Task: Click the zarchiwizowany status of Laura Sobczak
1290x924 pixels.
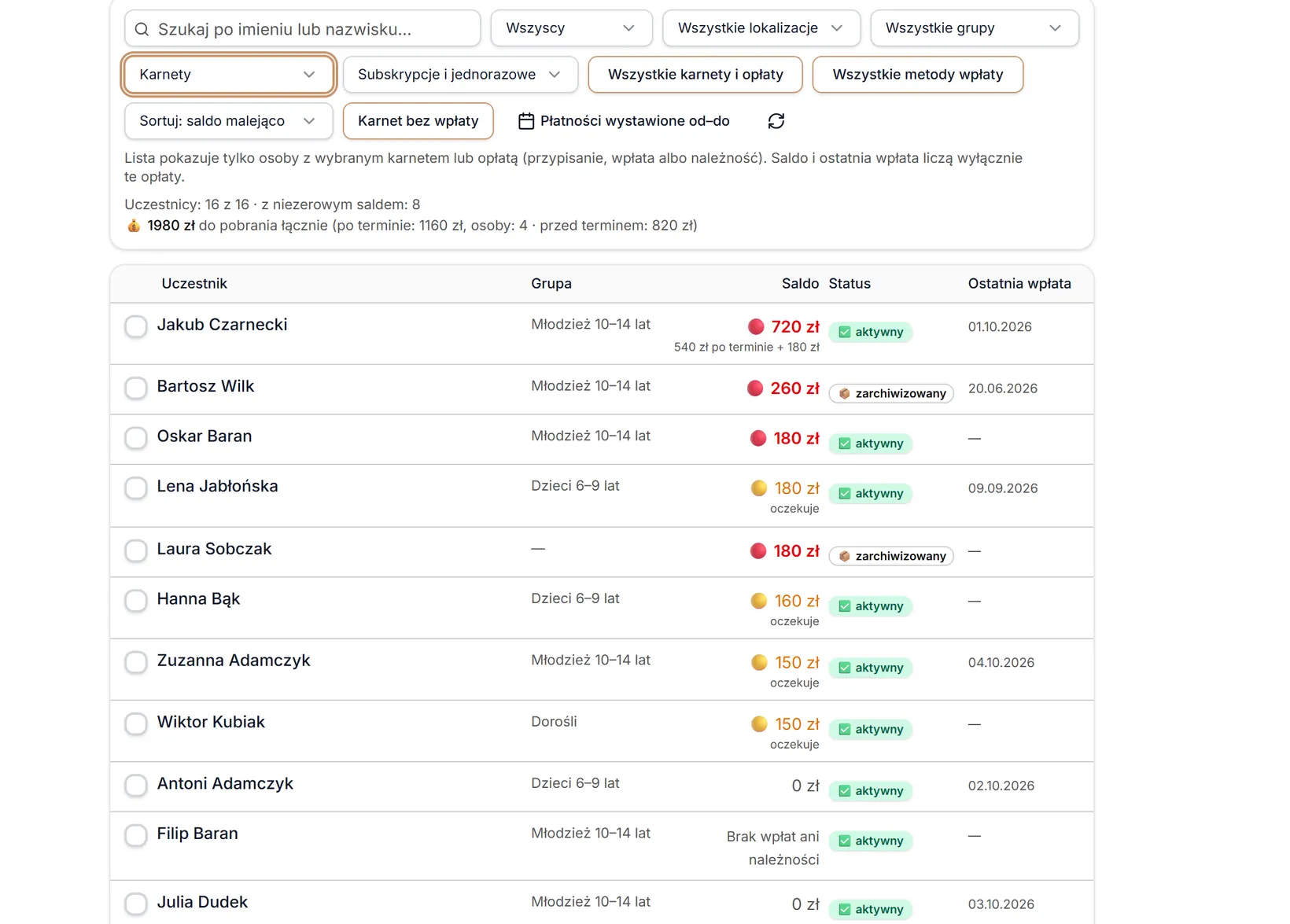Action: click(x=891, y=556)
